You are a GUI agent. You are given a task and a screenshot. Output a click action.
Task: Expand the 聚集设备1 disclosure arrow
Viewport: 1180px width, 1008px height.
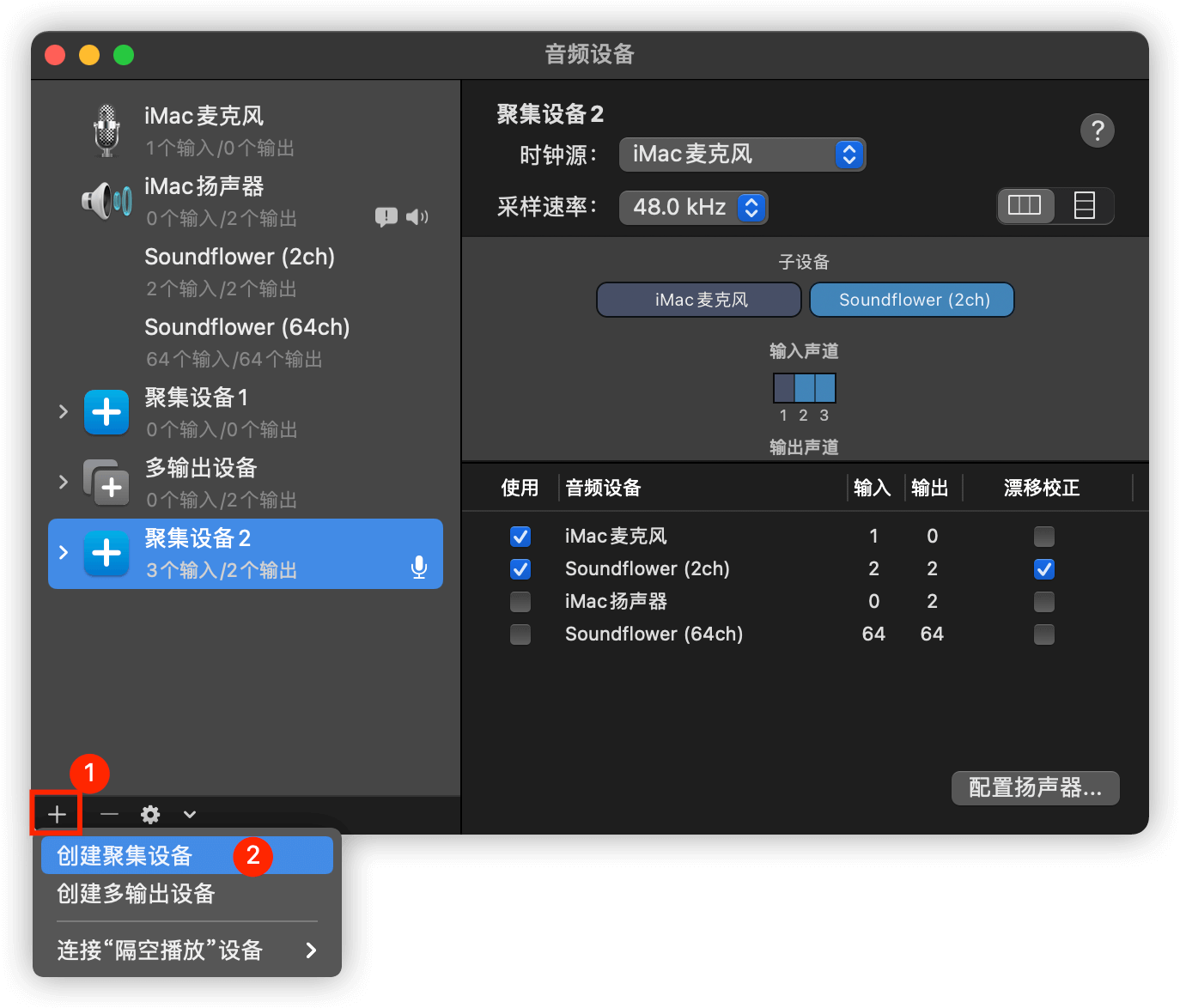[x=63, y=411]
